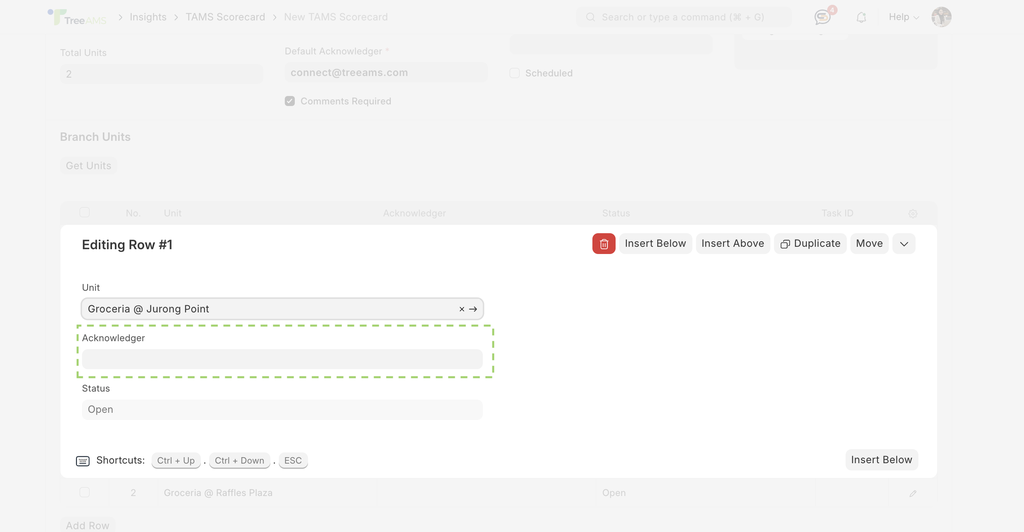Image resolution: width=1024 pixels, height=532 pixels.
Task: Click the TreeAMS logo
Action: point(77,17)
